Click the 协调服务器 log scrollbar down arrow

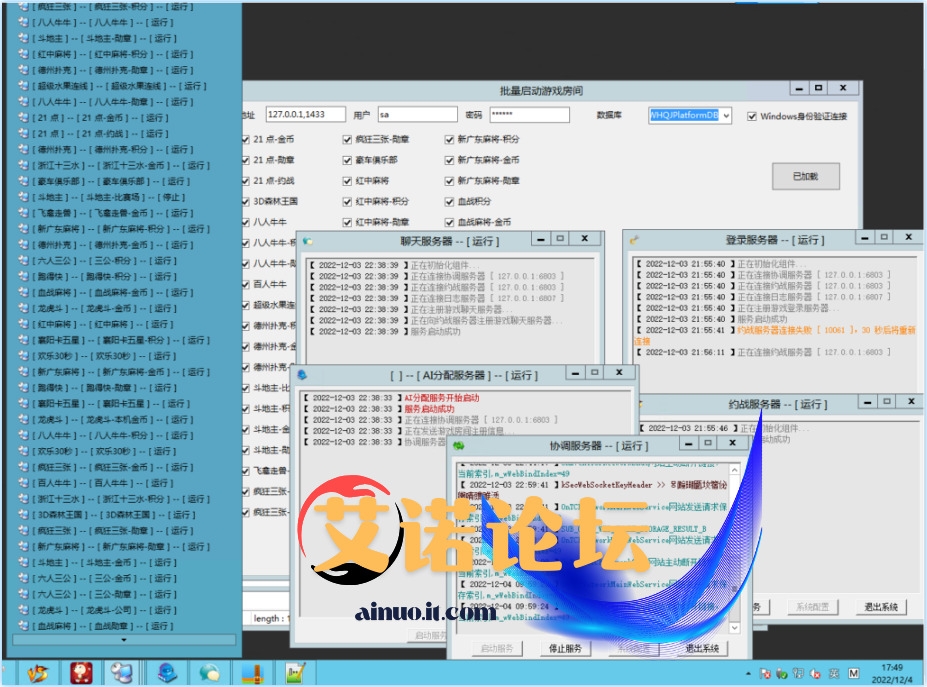pos(734,628)
